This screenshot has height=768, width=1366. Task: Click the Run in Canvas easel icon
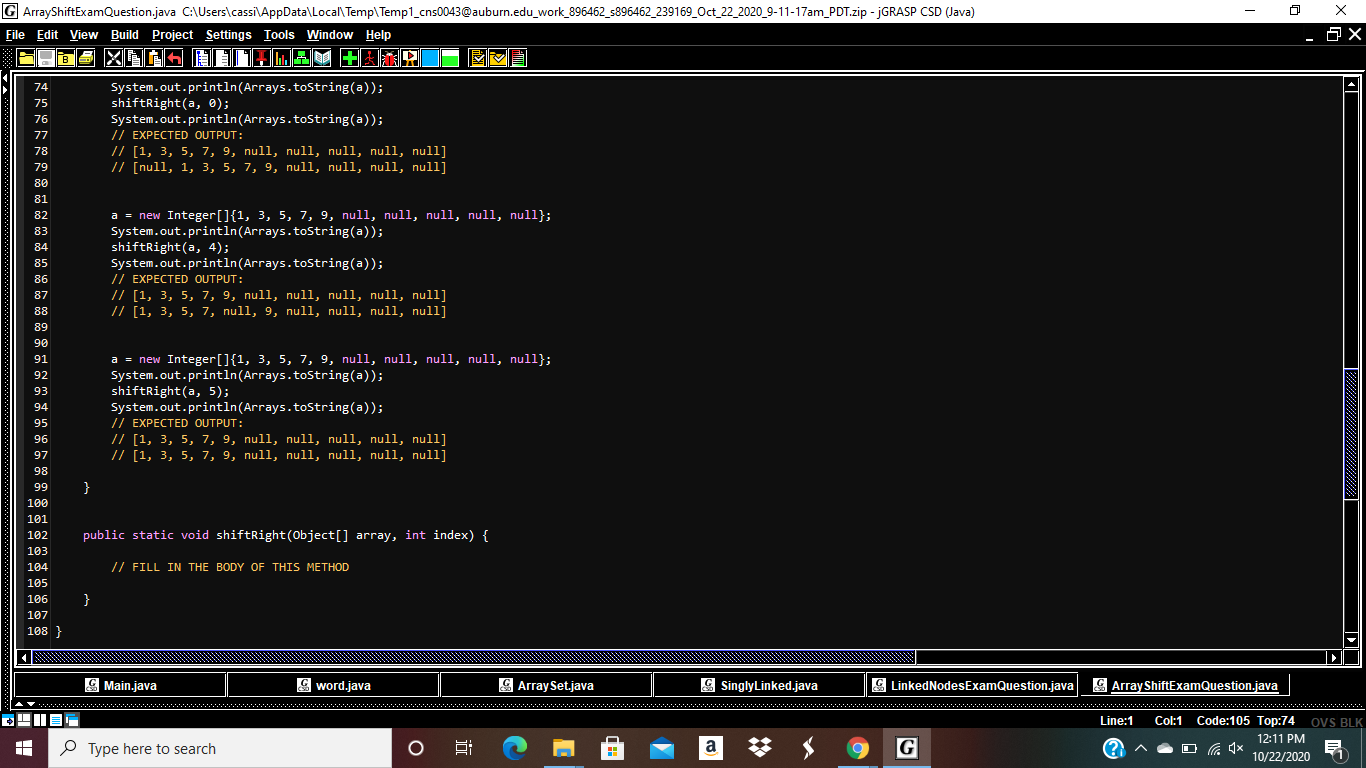[x=410, y=58]
